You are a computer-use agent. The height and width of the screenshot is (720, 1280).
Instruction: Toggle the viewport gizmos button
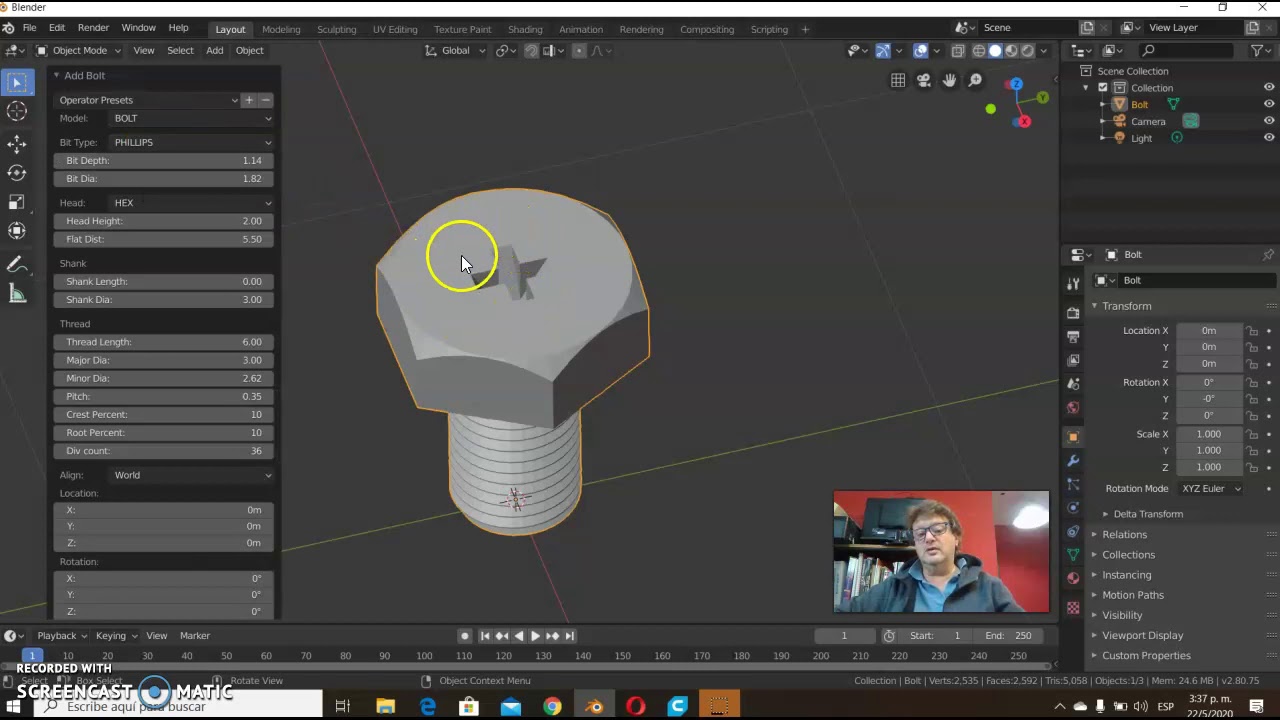click(883, 51)
